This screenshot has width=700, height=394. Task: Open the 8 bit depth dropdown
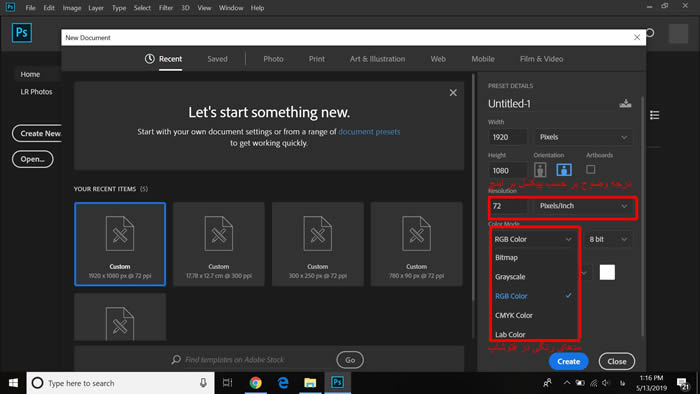608,239
